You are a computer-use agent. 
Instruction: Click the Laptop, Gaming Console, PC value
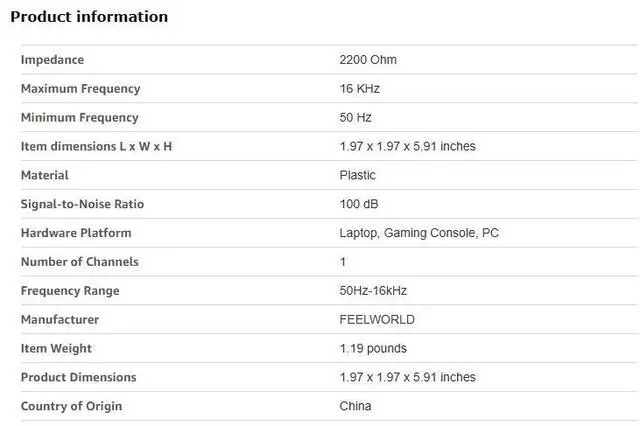point(419,234)
